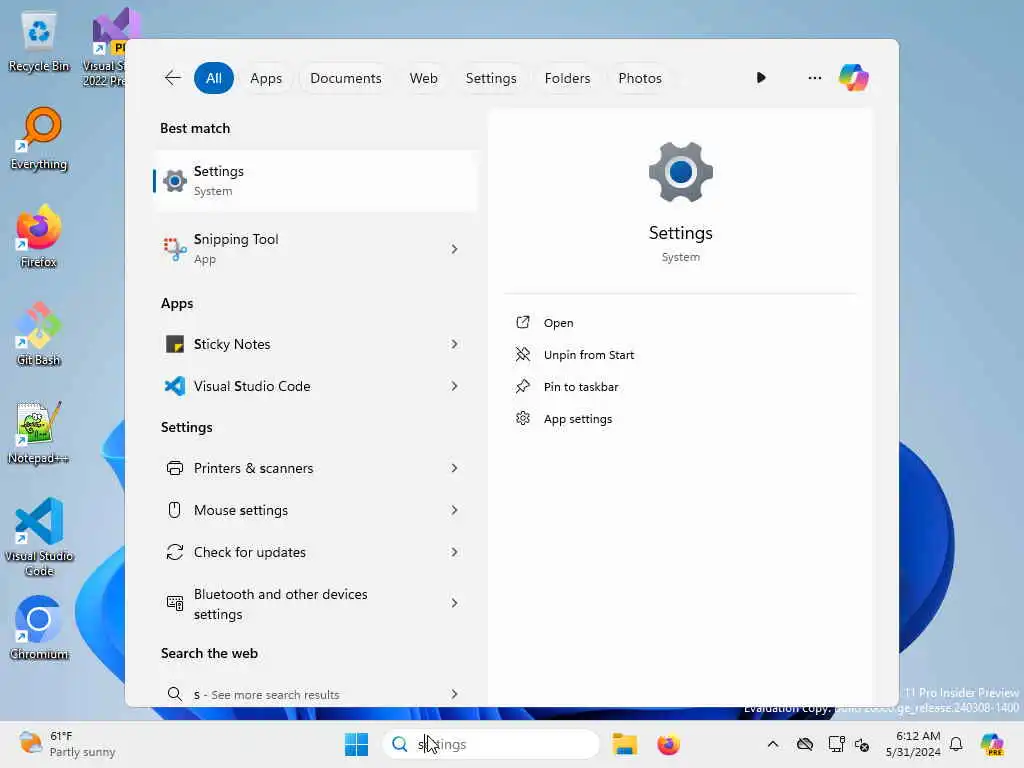Select Notepad++ desktop shortcut
Image resolution: width=1024 pixels, height=768 pixels.
39,432
